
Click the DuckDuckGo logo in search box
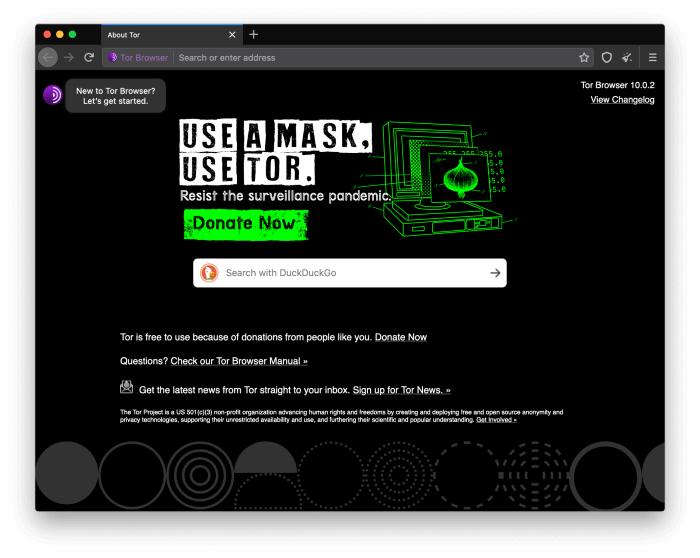click(x=209, y=273)
